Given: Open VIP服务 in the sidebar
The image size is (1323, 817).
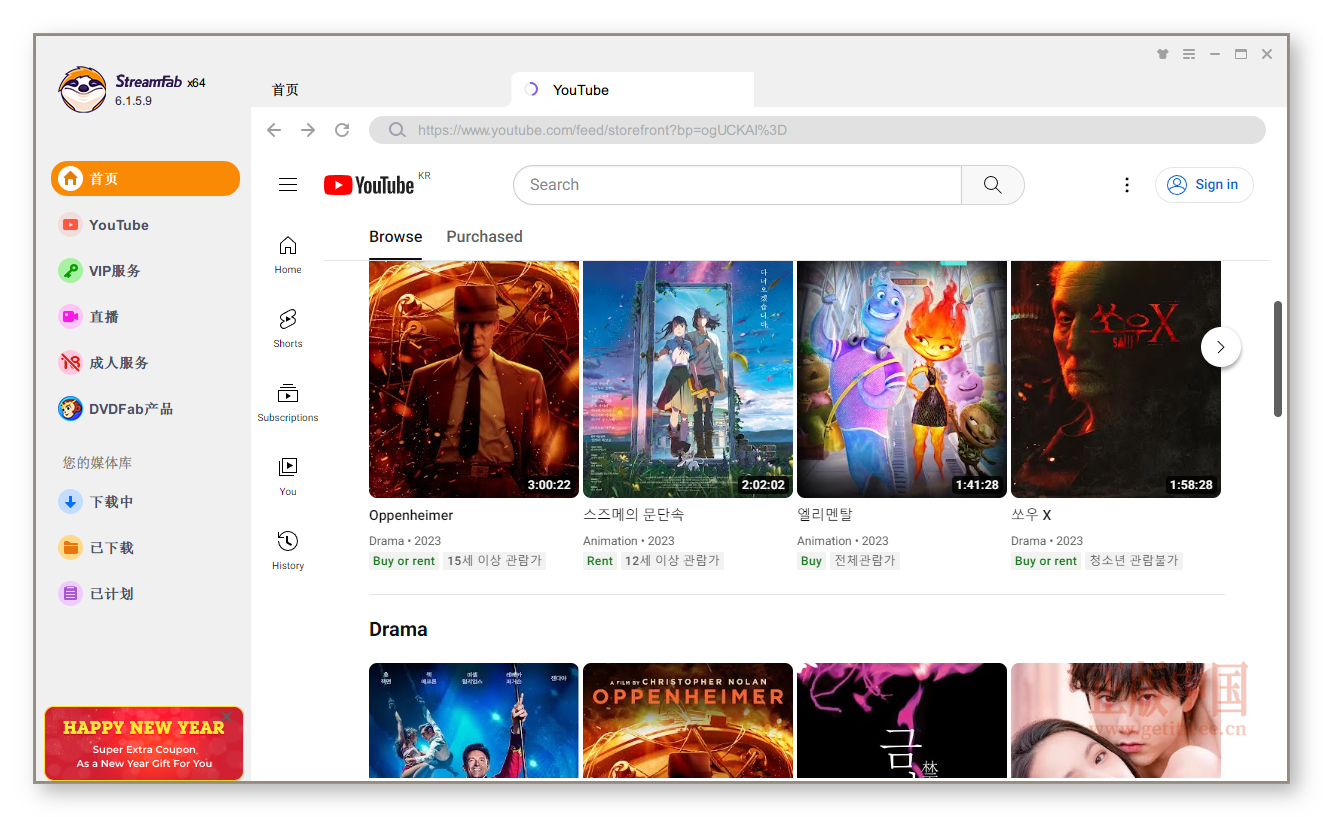Looking at the screenshot, I should coord(100,271).
